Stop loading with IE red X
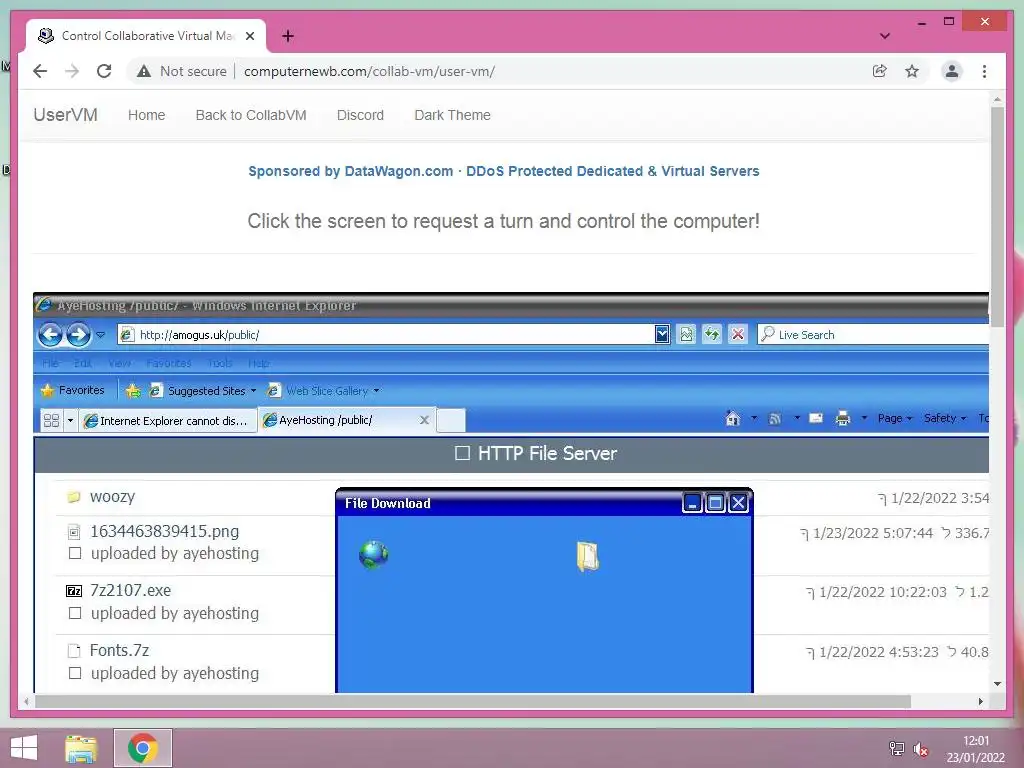This screenshot has width=1024, height=768. tap(738, 334)
